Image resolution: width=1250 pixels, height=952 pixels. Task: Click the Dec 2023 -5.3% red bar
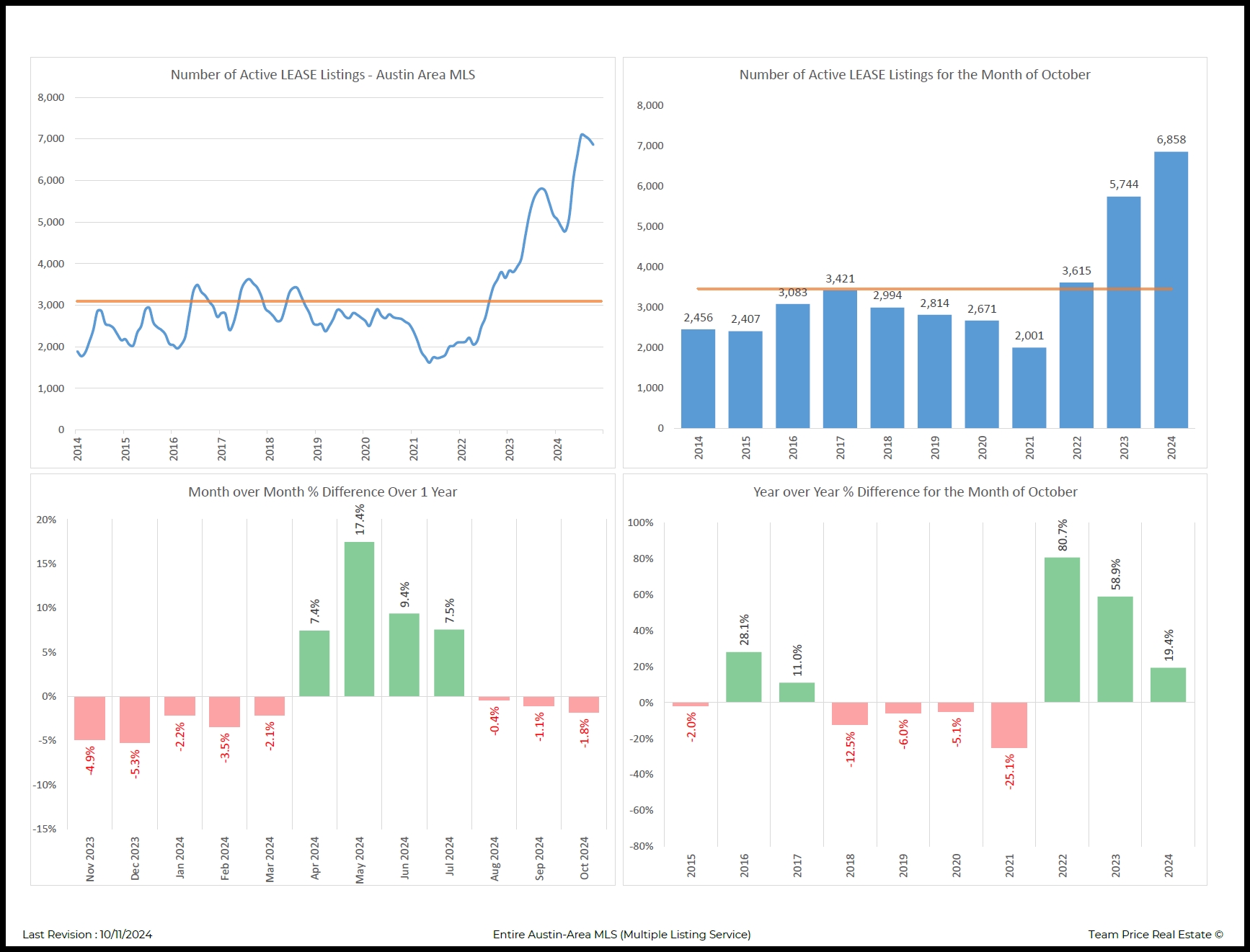(x=135, y=719)
